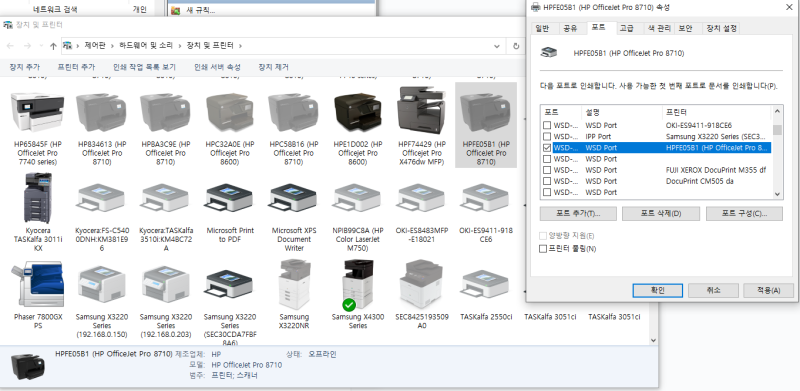Click 장치 제거 in the toolbar

(273, 67)
